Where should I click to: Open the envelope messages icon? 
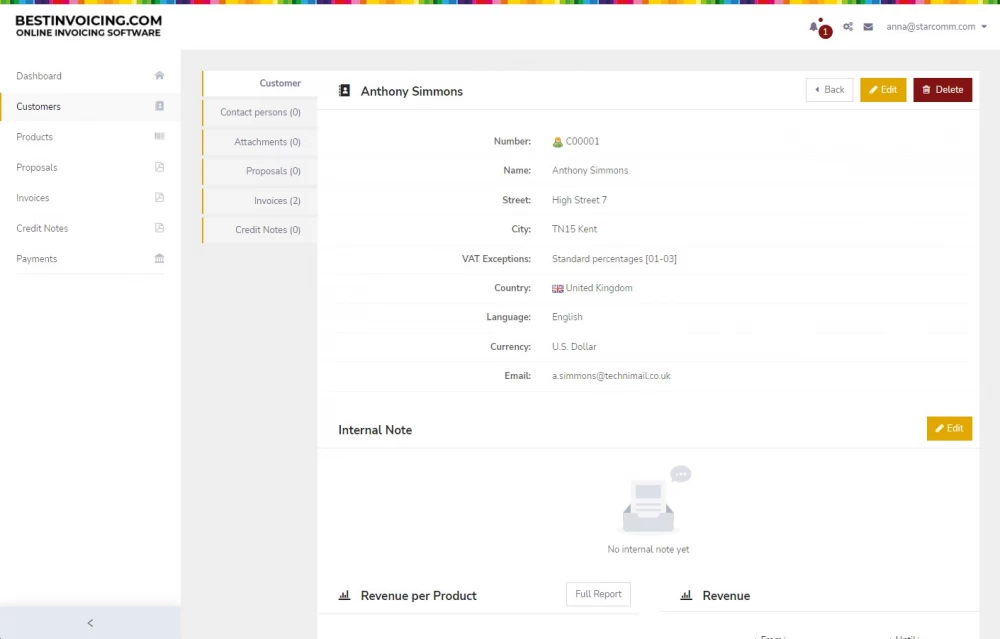click(868, 27)
